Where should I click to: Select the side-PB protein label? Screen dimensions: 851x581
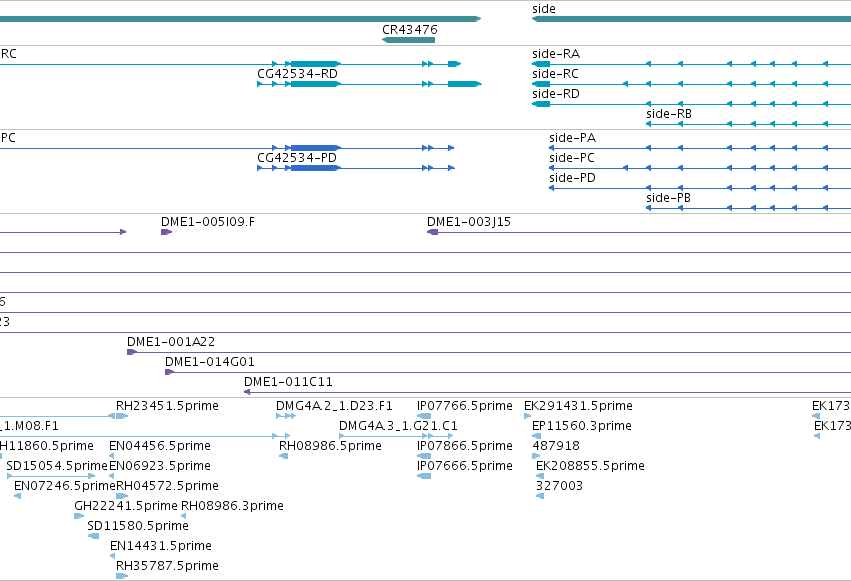(x=669, y=198)
